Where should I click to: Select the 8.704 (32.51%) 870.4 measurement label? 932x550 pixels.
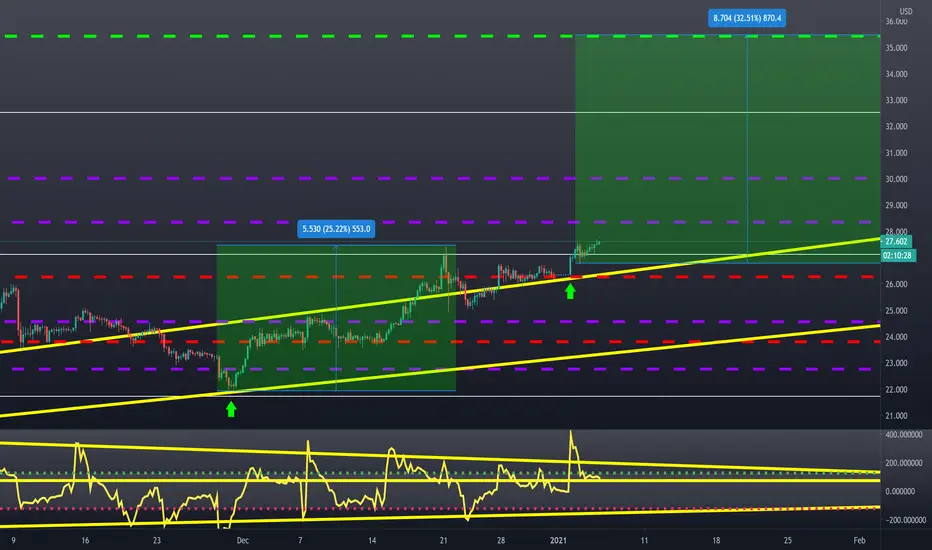click(747, 18)
